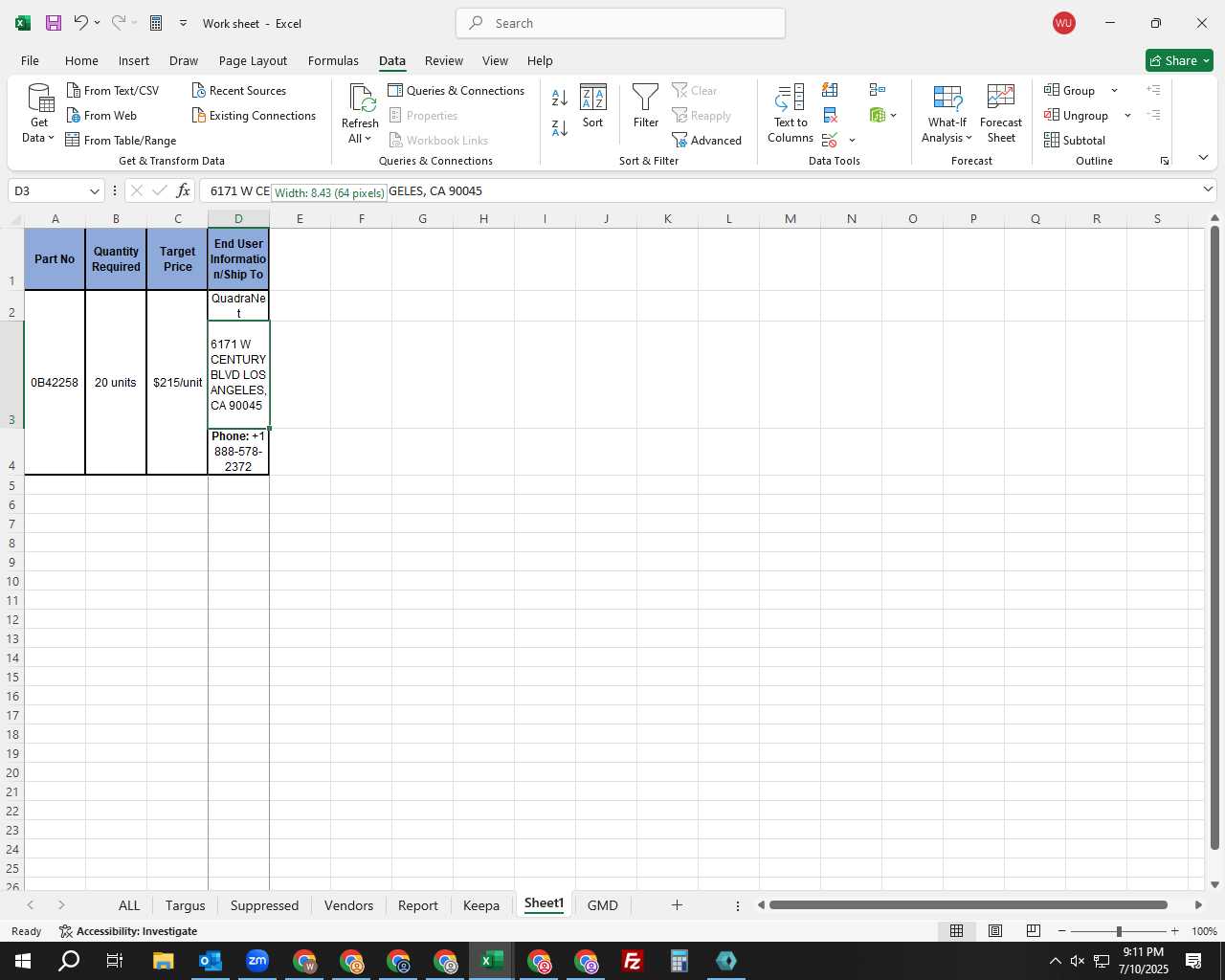This screenshot has height=980, width=1225.
Task: Click the Undo arrow icon
Action: pos(81,23)
